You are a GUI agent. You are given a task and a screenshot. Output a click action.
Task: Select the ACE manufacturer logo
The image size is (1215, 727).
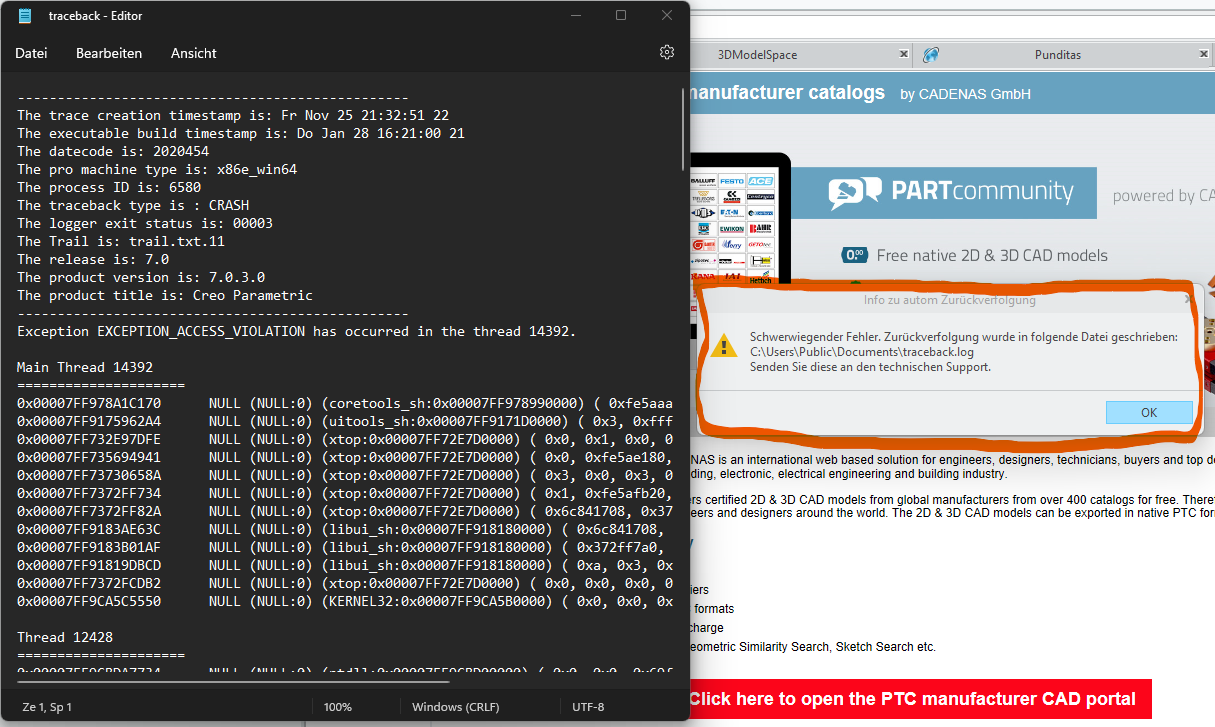pos(760,181)
